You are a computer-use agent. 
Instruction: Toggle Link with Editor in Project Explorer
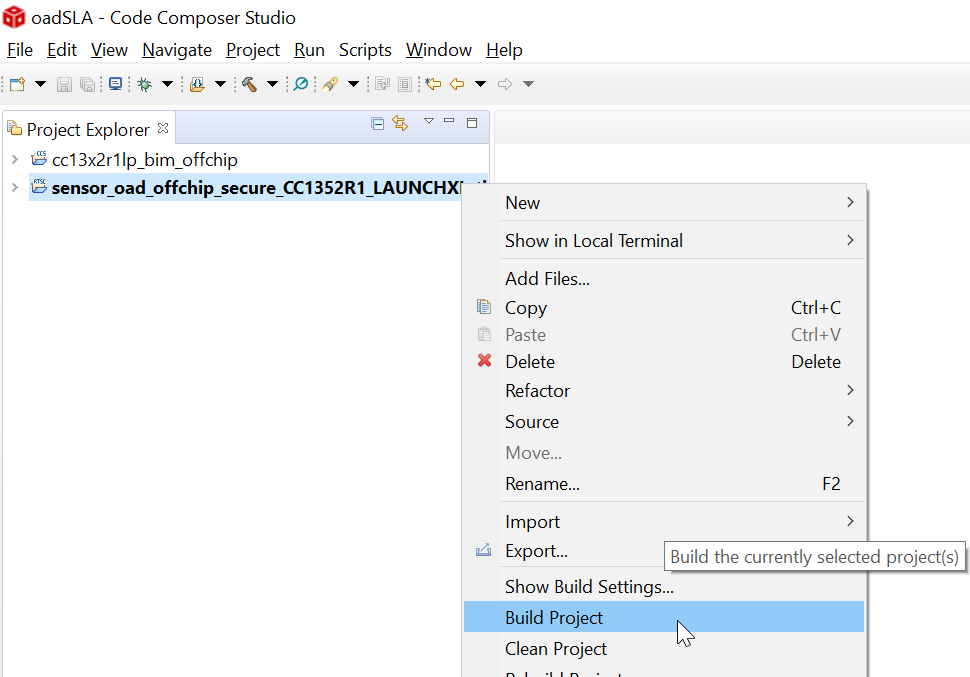[x=400, y=124]
